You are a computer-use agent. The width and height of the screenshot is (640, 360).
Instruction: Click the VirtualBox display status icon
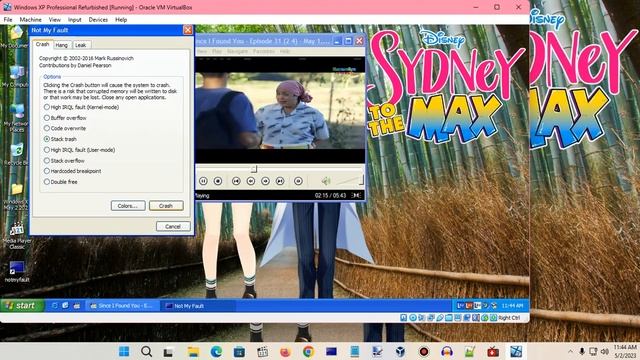[458, 318]
